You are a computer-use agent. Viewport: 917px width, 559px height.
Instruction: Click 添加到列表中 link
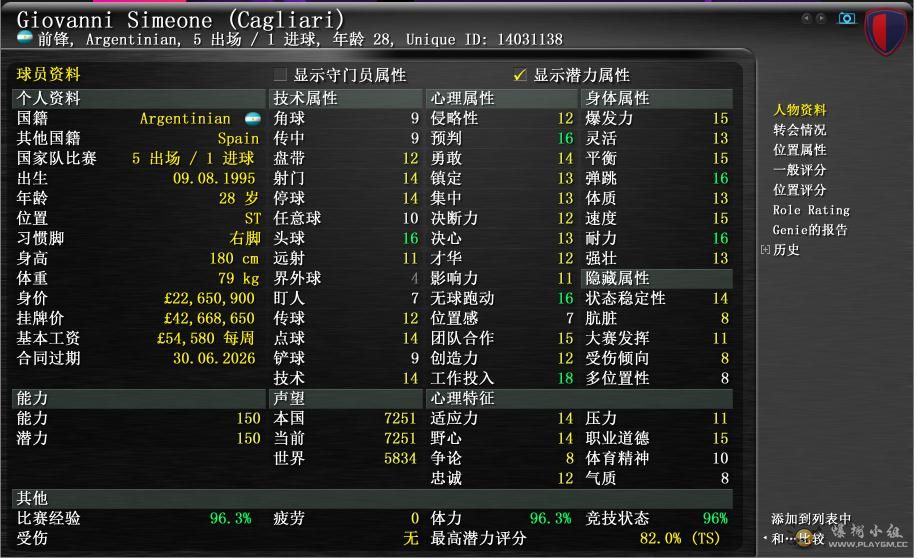(811, 519)
